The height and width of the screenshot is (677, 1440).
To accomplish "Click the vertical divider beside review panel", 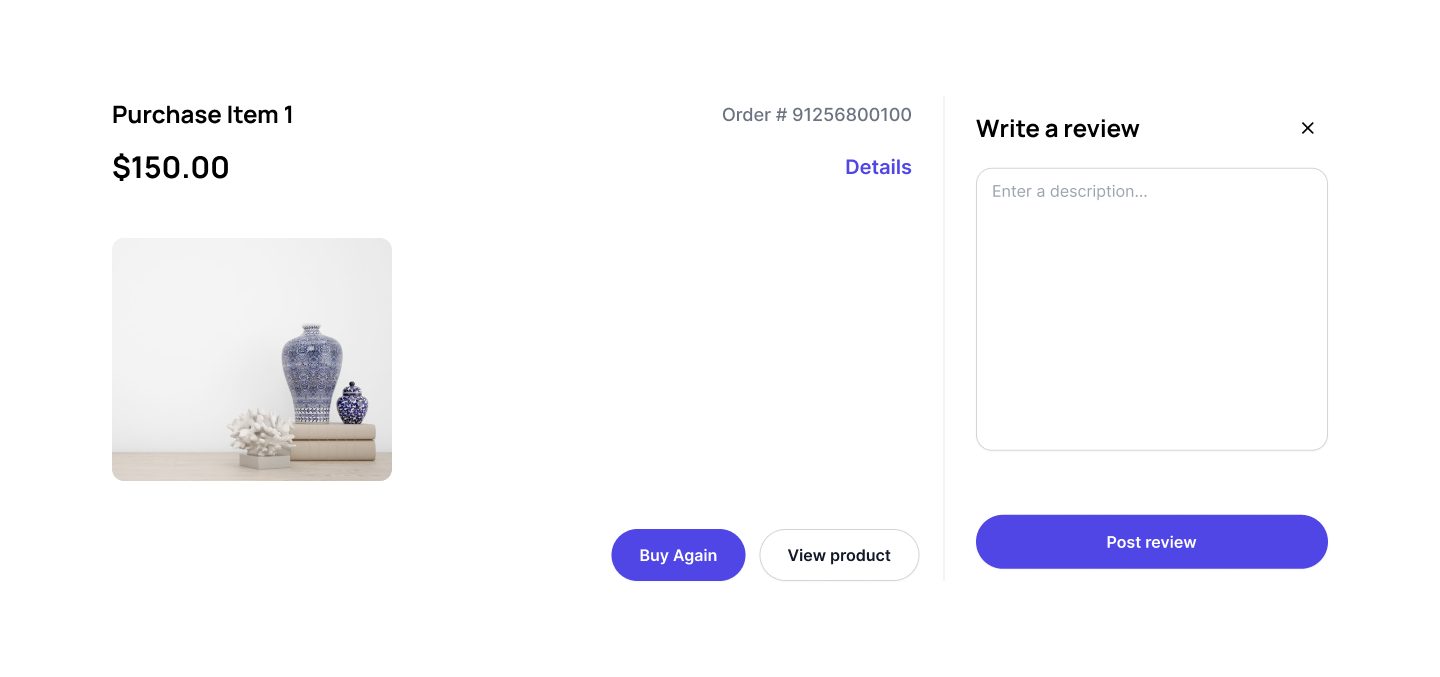I will pyautogui.click(x=944, y=338).
